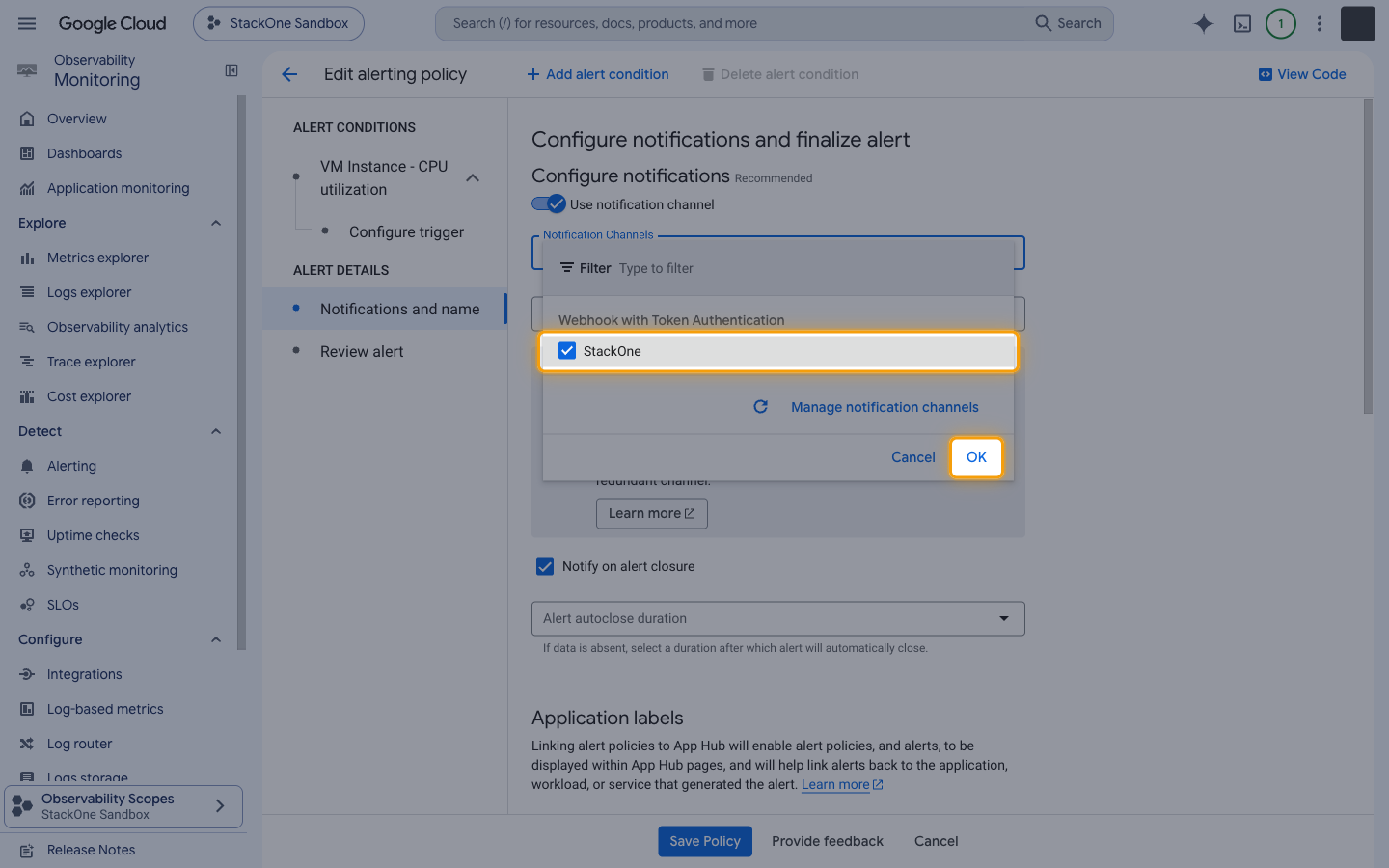1389x868 pixels.
Task: Open the StackOne Sandbox project picker
Action: point(279,23)
